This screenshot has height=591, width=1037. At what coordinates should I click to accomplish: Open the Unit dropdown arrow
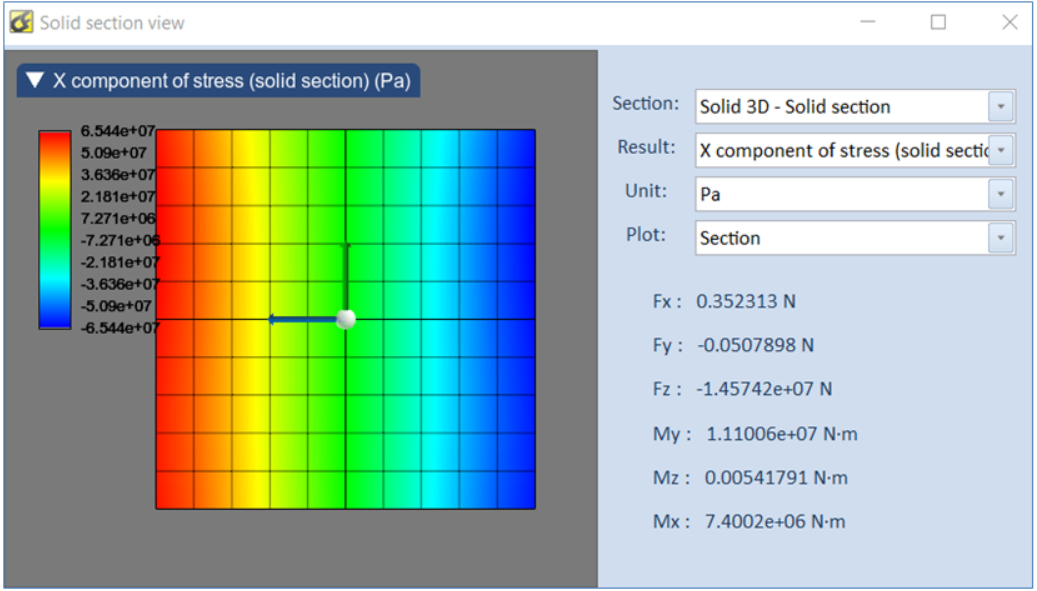[x=1000, y=195]
